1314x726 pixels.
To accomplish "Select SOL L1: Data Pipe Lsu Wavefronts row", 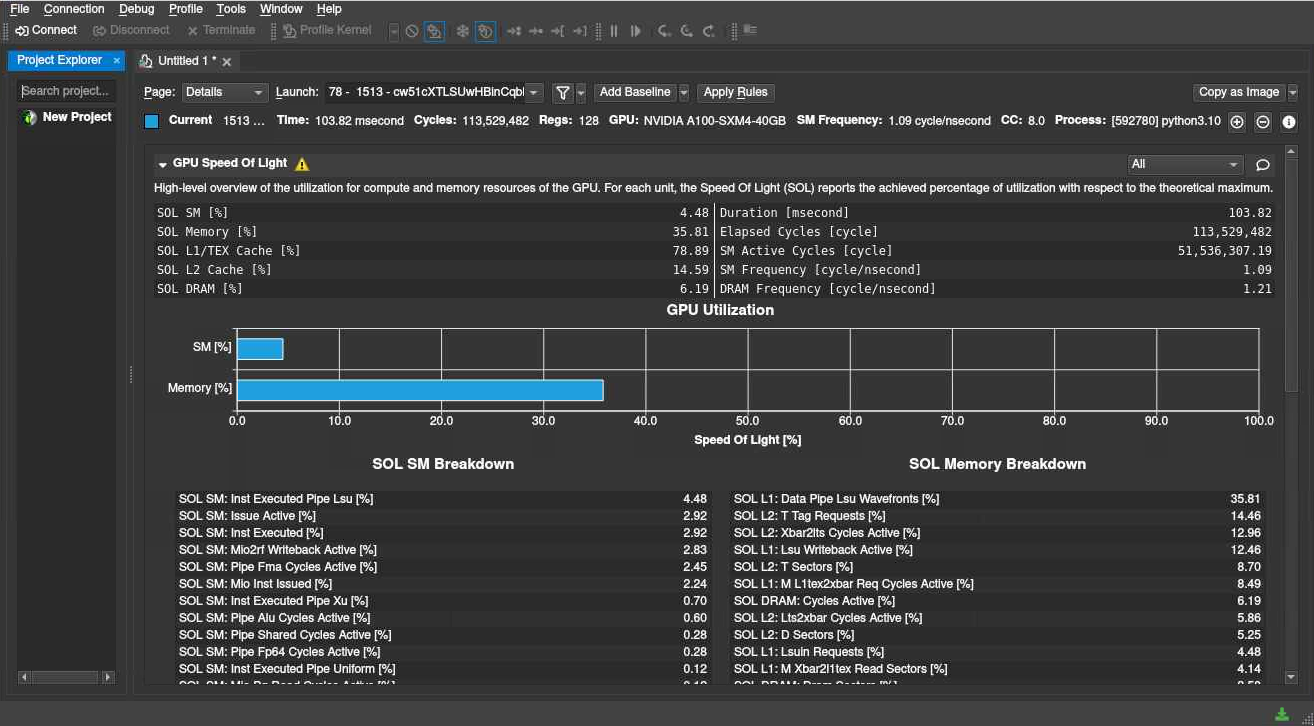I will [x=997, y=499].
